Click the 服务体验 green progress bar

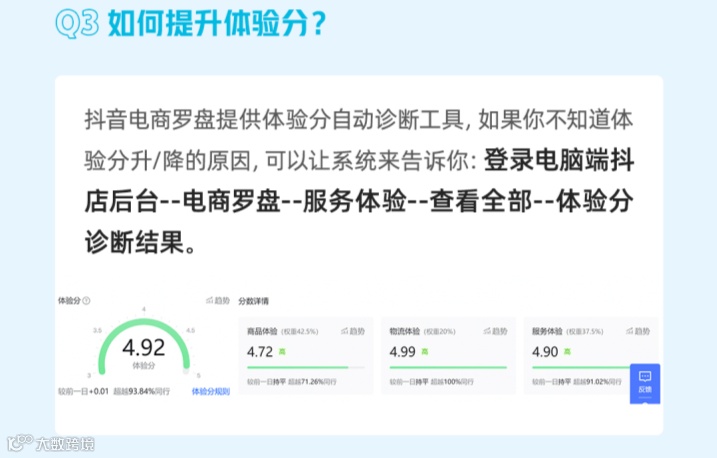tap(581, 367)
